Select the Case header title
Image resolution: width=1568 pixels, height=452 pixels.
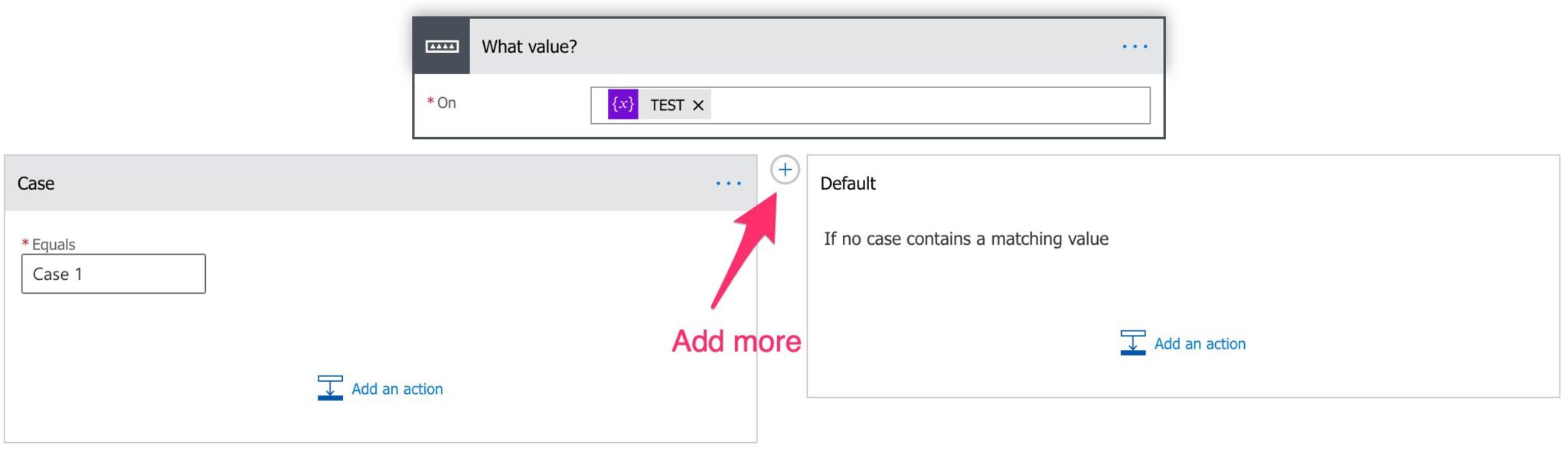[36, 184]
